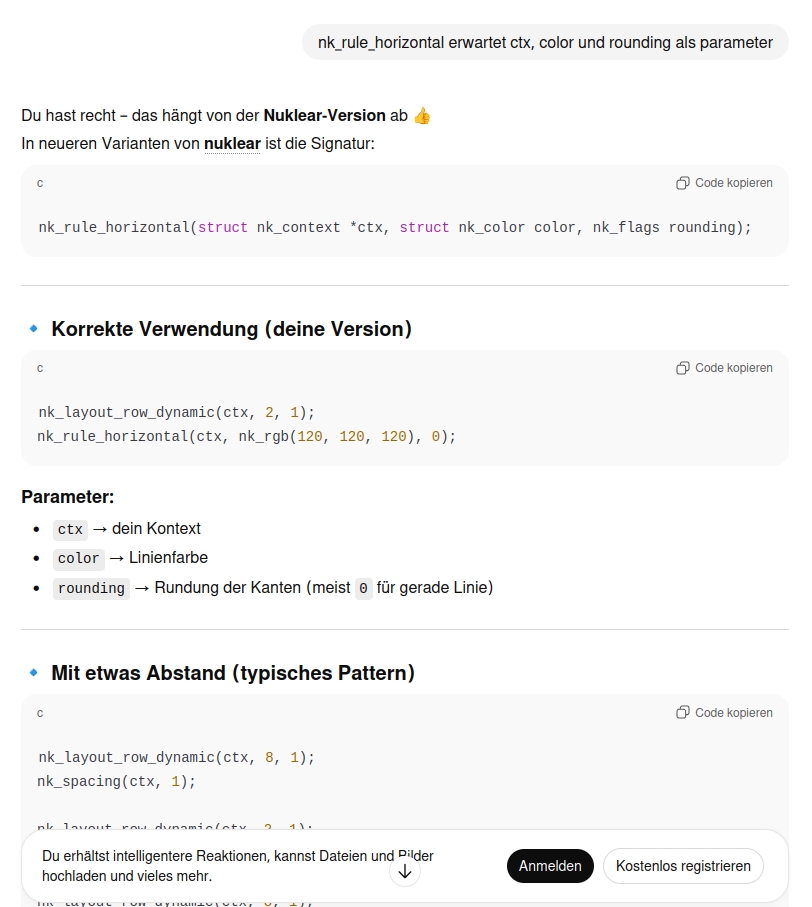Open the underlined nuklear link
This screenshot has height=907, width=812.
pyautogui.click(x=232, y=143)
